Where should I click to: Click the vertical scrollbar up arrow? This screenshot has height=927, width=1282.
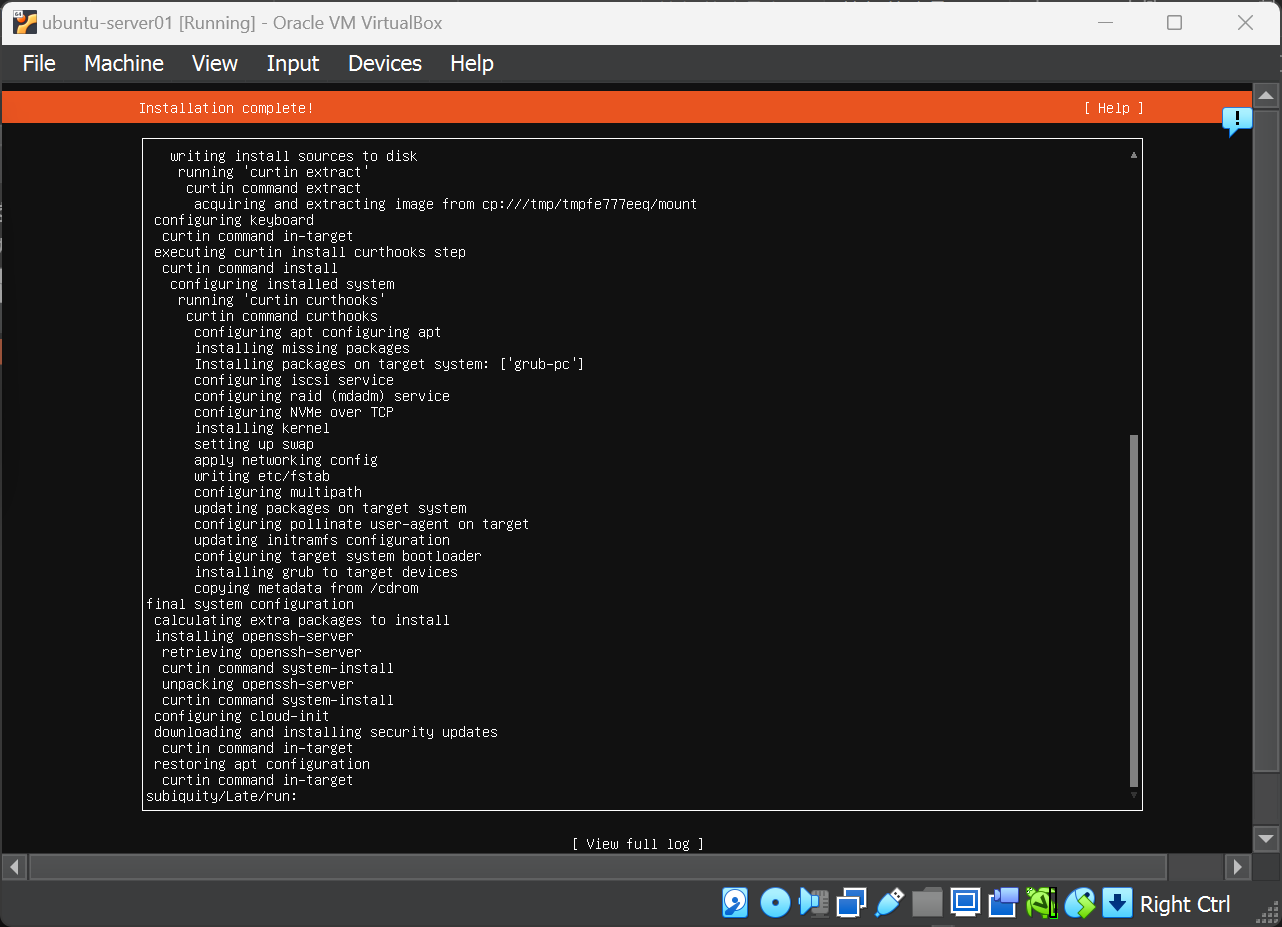point(1266,97)
